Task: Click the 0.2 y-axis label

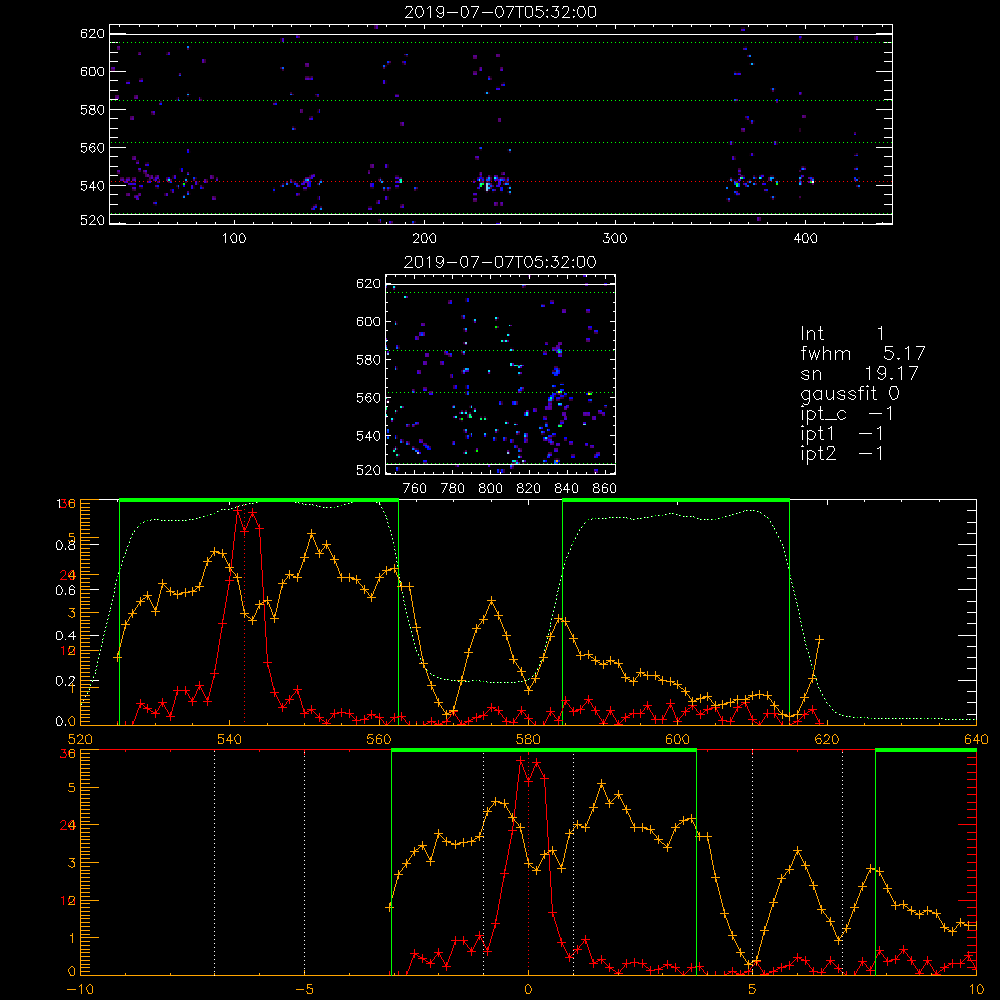Action: tap(67, 681)
